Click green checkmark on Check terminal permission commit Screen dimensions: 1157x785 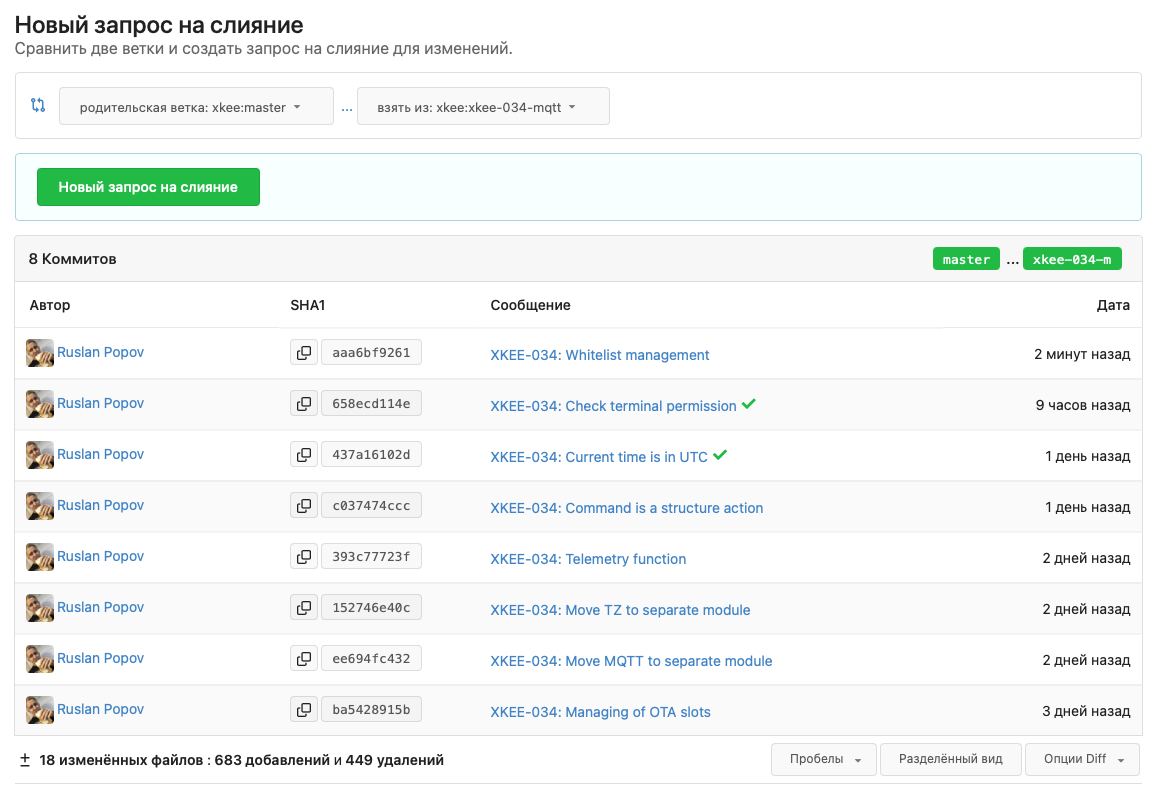click(749, 404)
